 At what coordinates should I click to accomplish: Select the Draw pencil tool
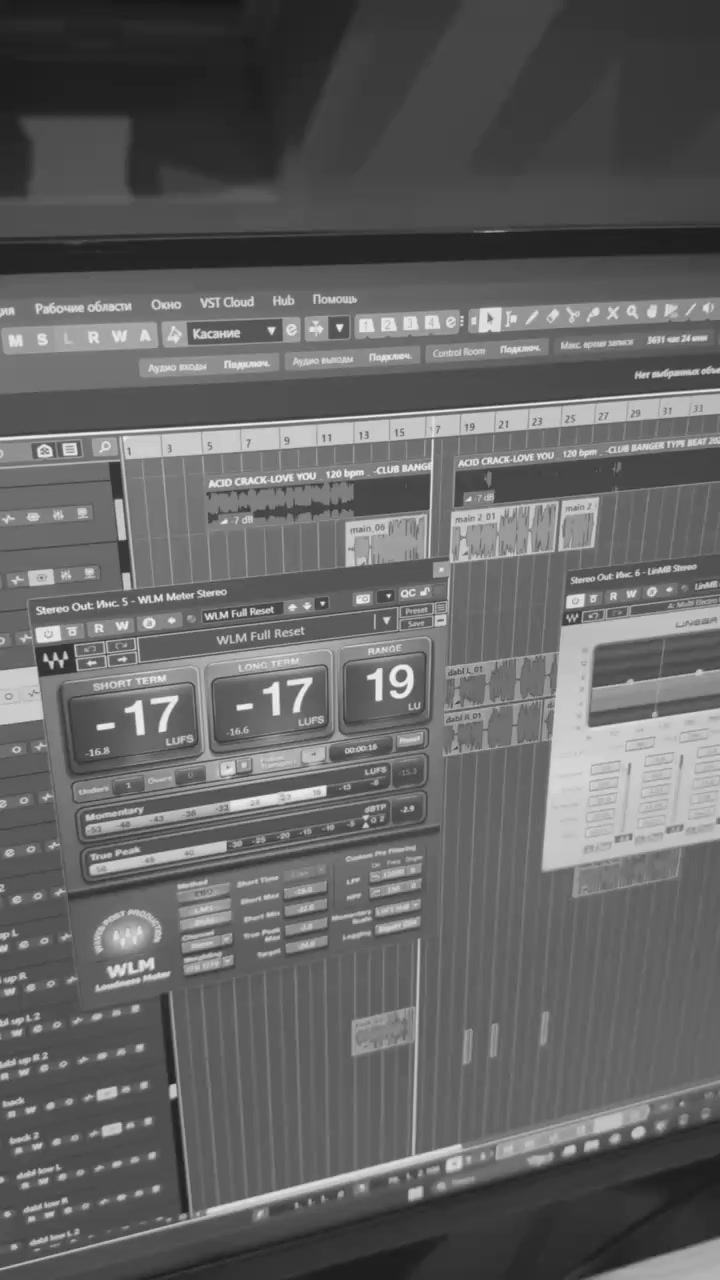point(532,317)
